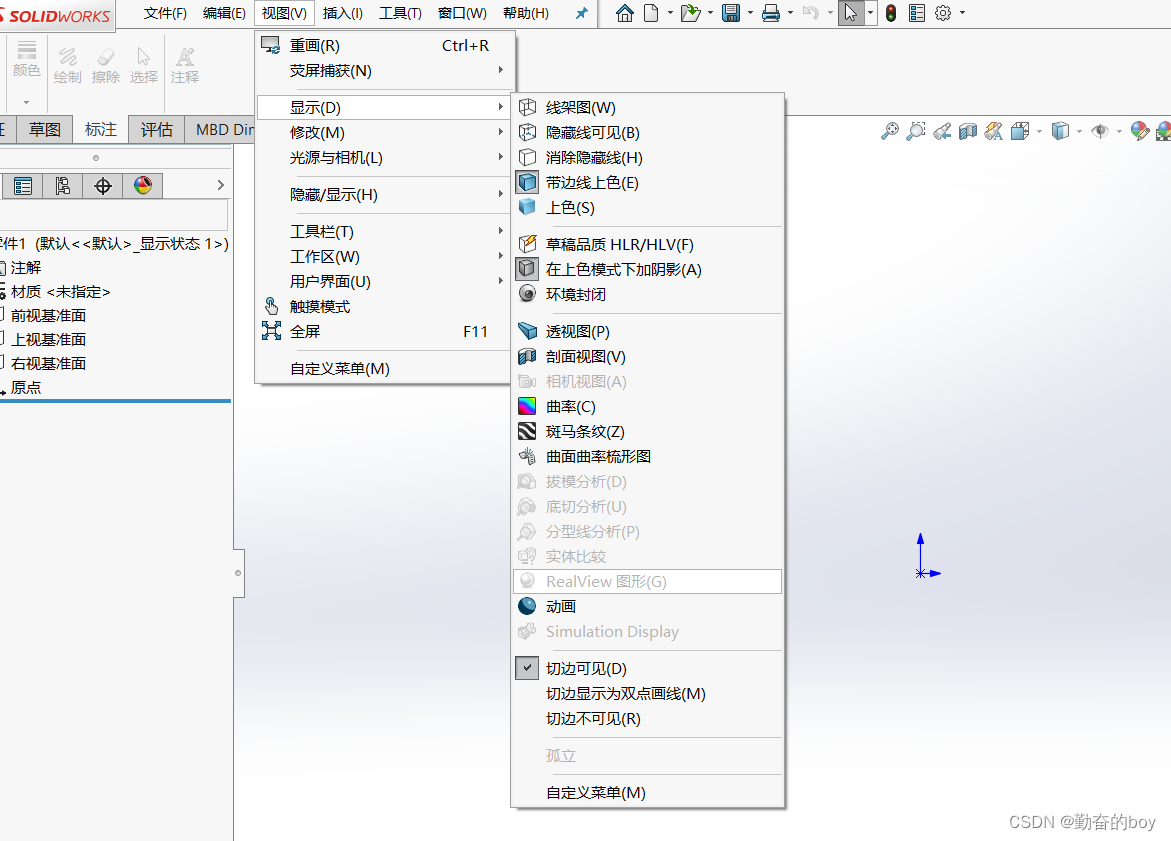Enable 斑马条纹(Z) zebra stripes
1171x841 pixels.
click(647, 432)
